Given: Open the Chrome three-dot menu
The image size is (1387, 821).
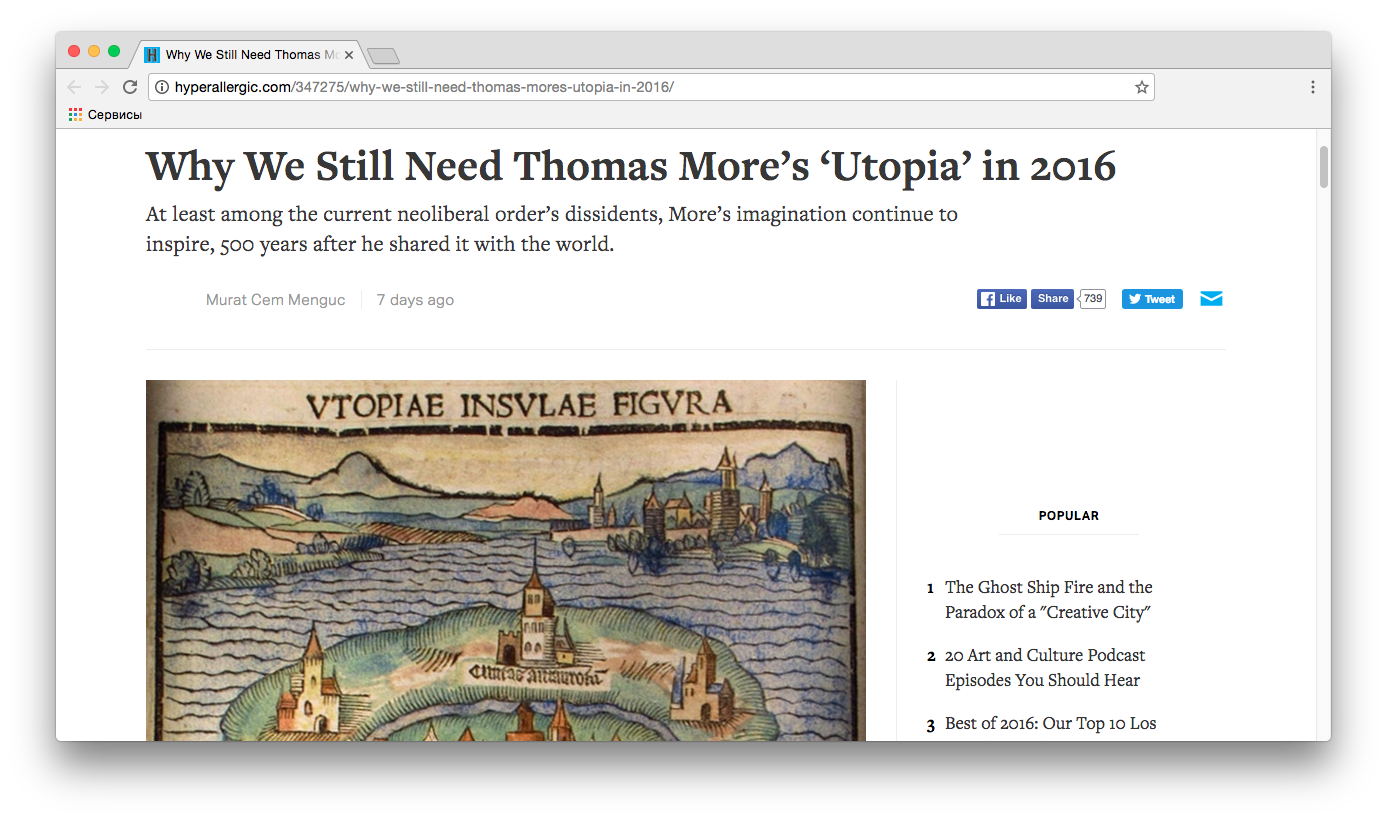Looking at the screenshot, I should [x=1312, y=87].
